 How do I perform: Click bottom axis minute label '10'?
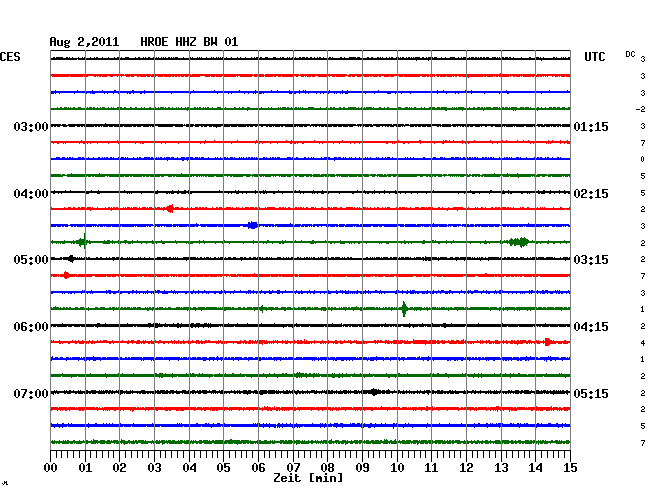click(397, 468)
